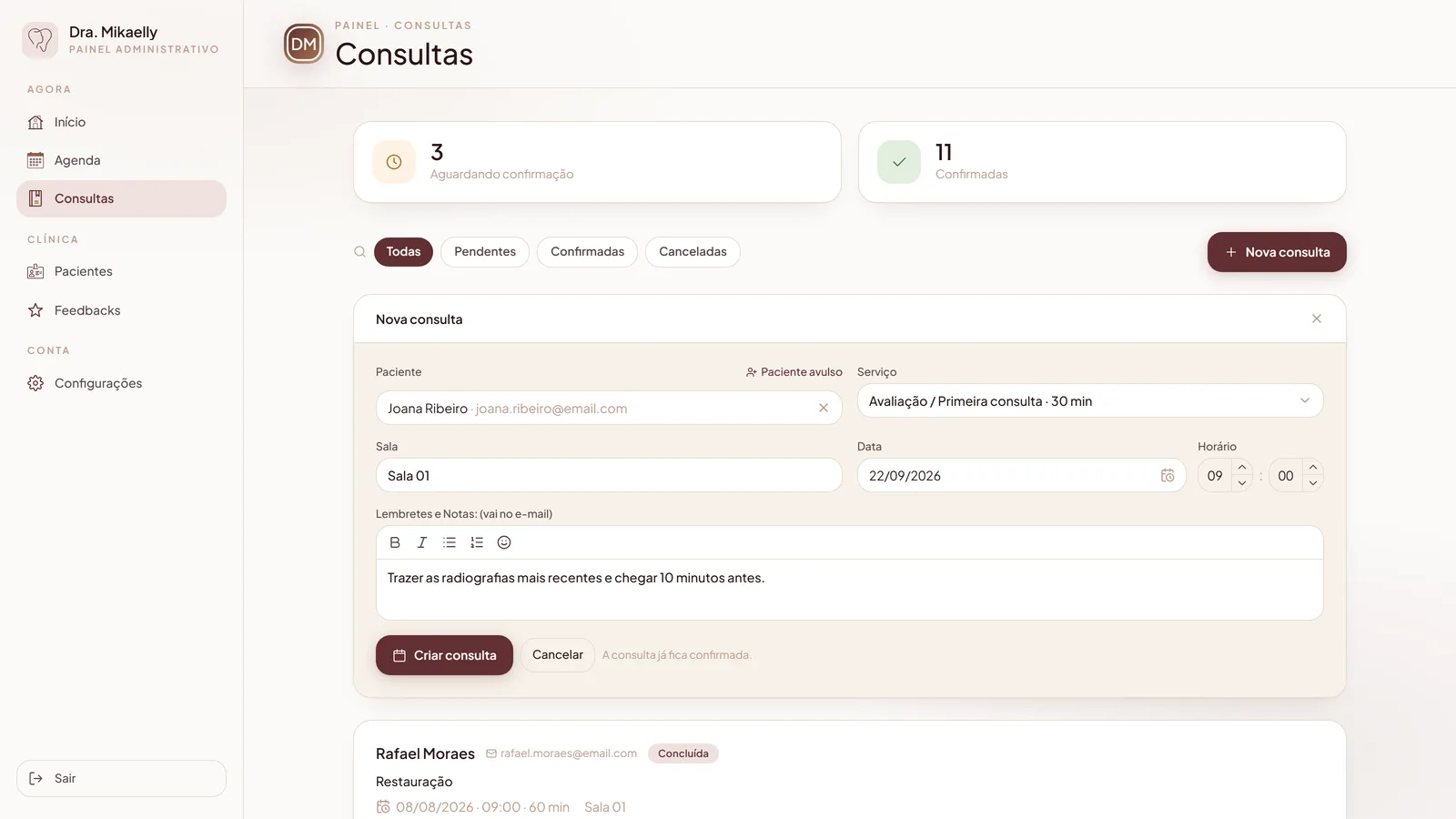The height and width of the screenshot is (819, 1456).
Task: Click the Criar consulta button
Action: point(444,655)
